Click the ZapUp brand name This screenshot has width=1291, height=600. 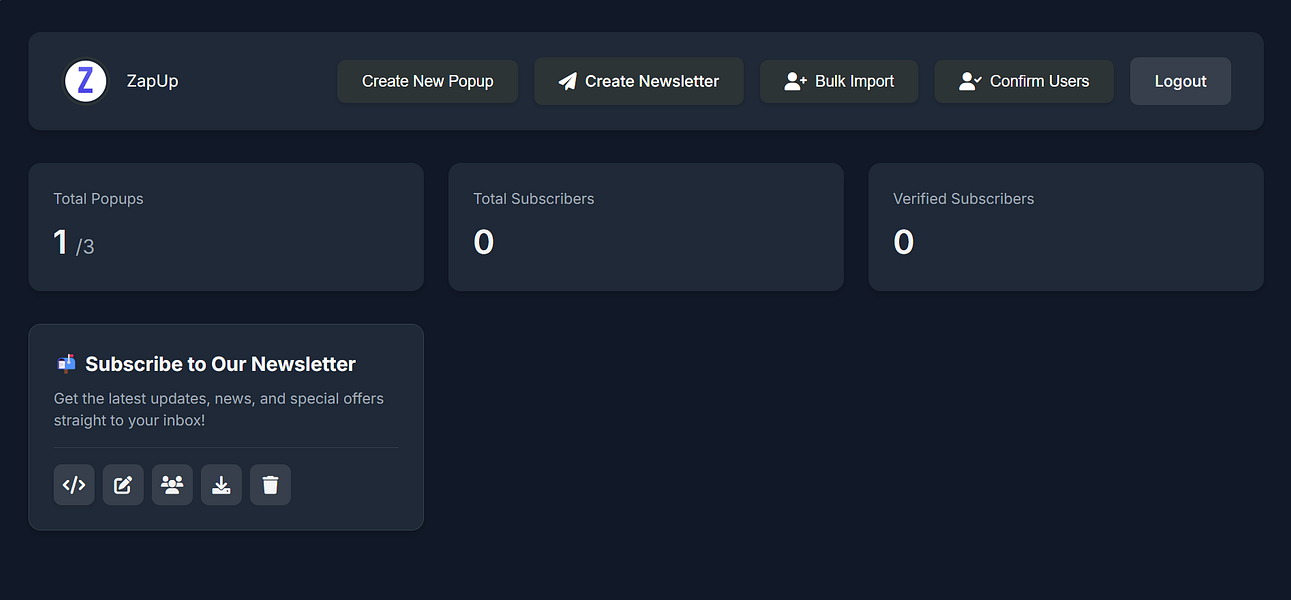click(x=153, y=81)
